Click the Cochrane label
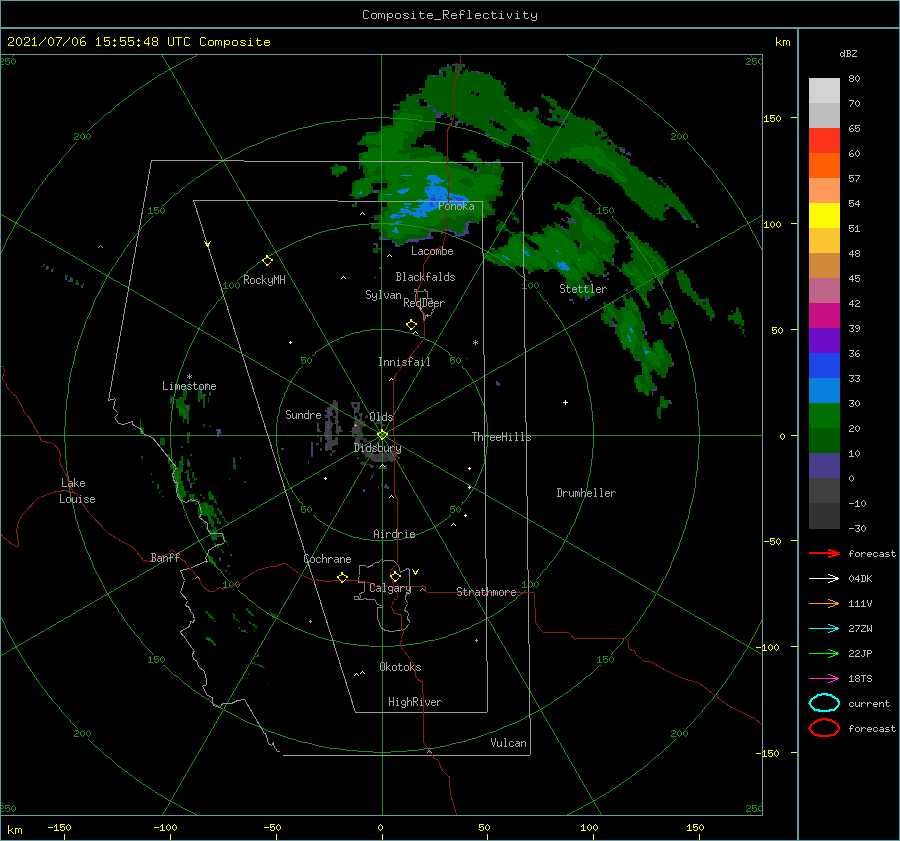This screenshot has width=900, height=841. pos(327,559)
